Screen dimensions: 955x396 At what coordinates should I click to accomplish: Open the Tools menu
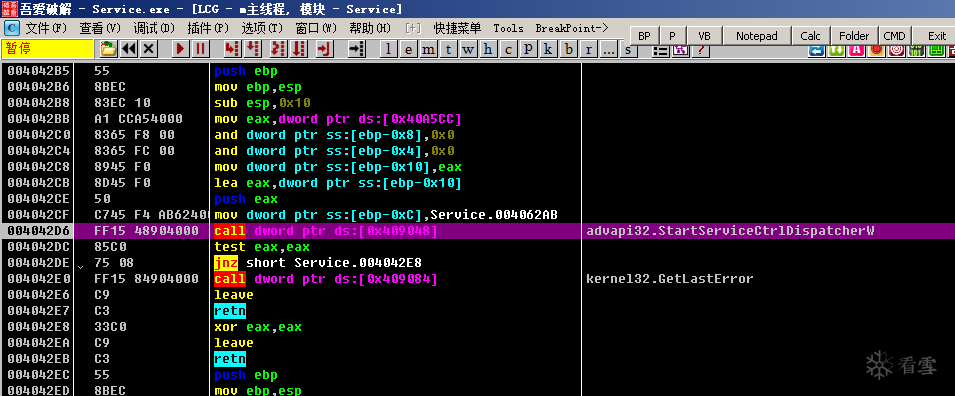click(x=509, y=29)
